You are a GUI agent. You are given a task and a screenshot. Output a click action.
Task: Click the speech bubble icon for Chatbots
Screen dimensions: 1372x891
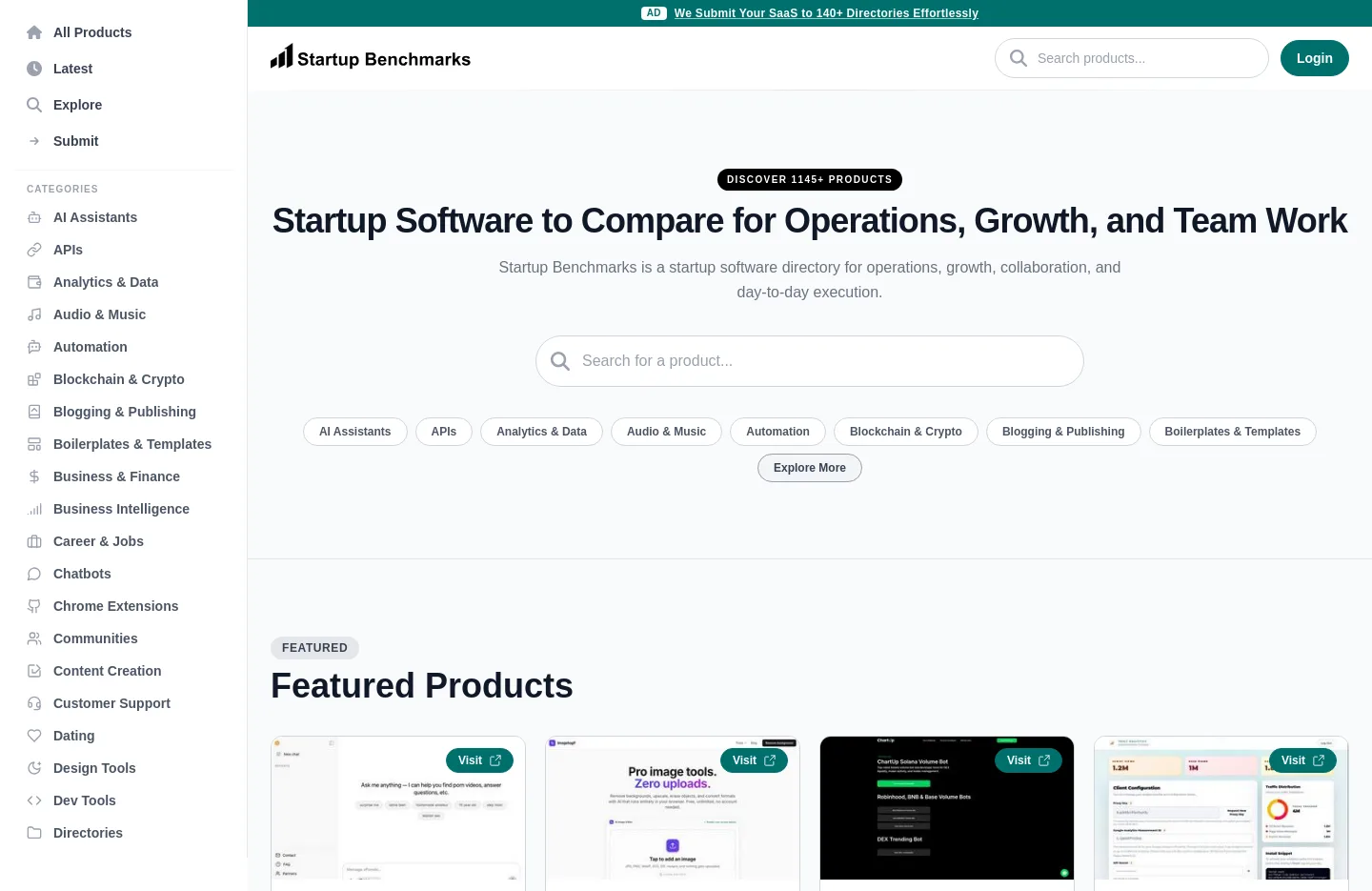coord(34,574)
